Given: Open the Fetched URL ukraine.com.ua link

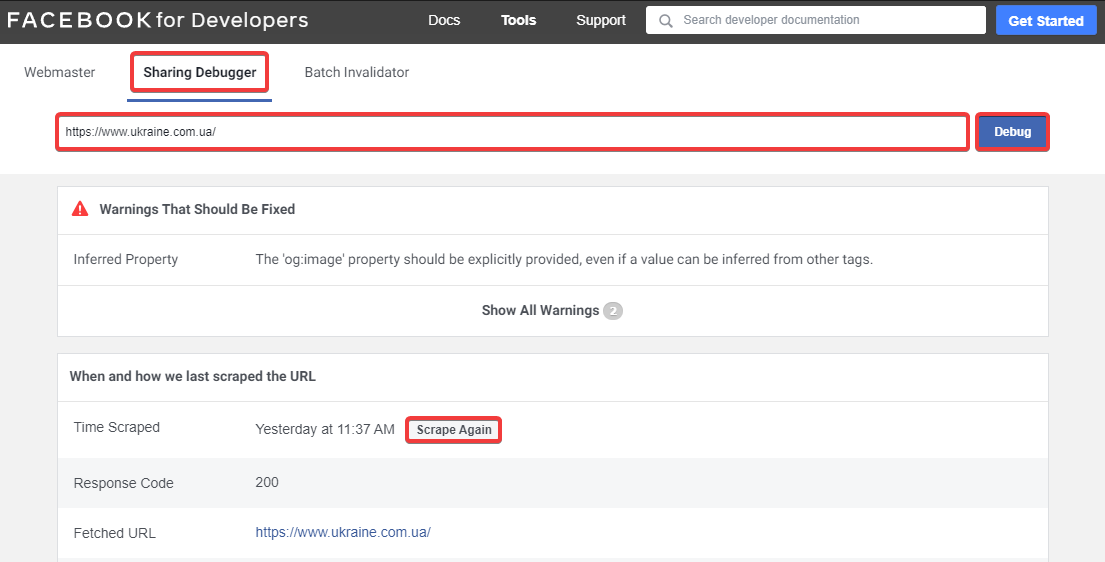Looking at the screenshot, I should point(343,533).
